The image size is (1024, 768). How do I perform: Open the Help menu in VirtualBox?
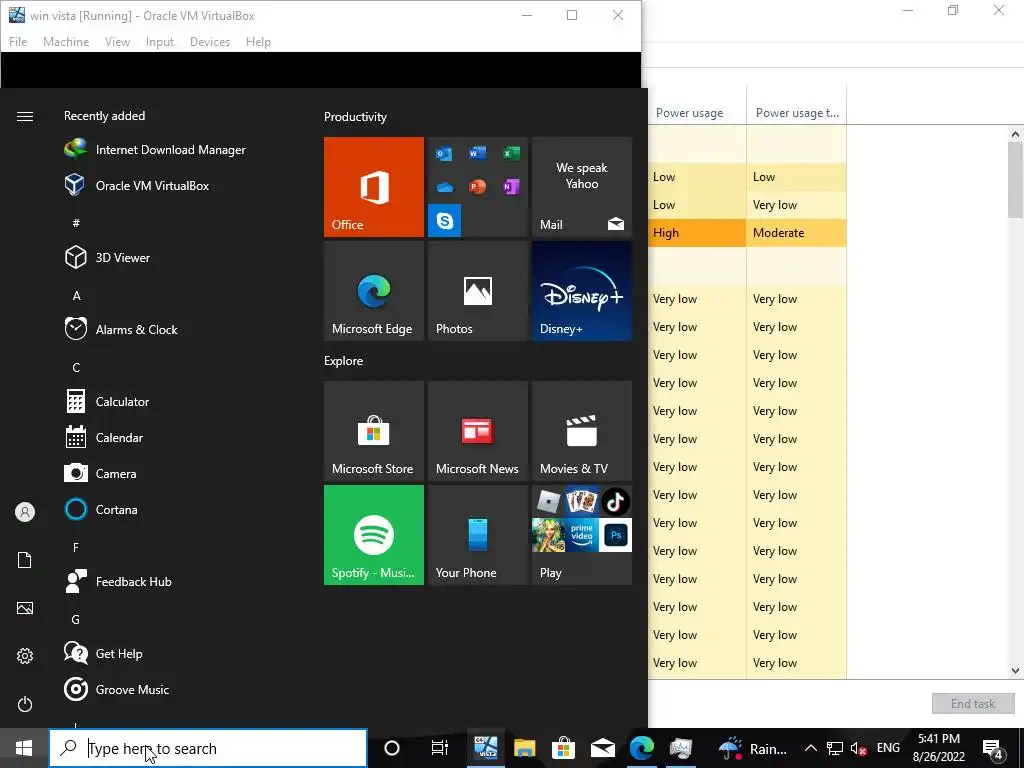point(258,42)
